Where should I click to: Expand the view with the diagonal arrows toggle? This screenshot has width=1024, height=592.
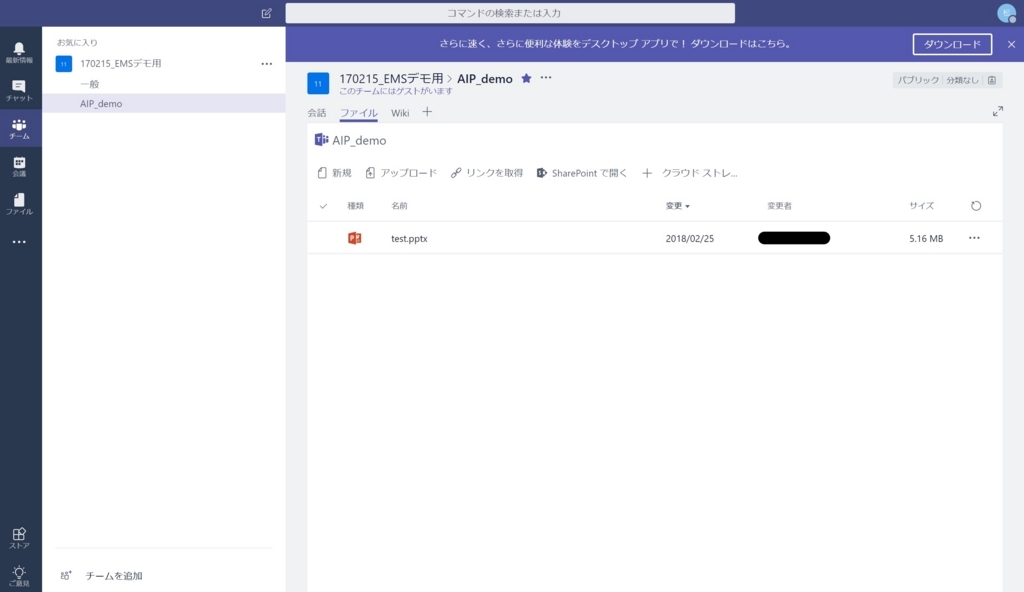click(997, 111)
